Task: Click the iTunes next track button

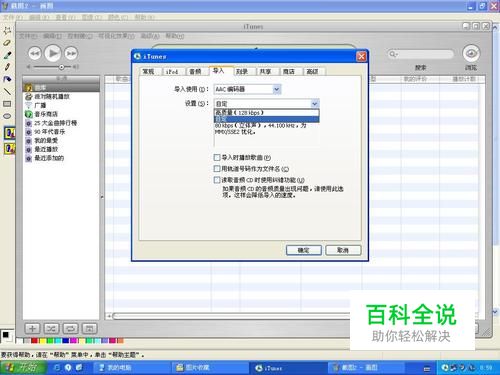Action: pos(71,53)
